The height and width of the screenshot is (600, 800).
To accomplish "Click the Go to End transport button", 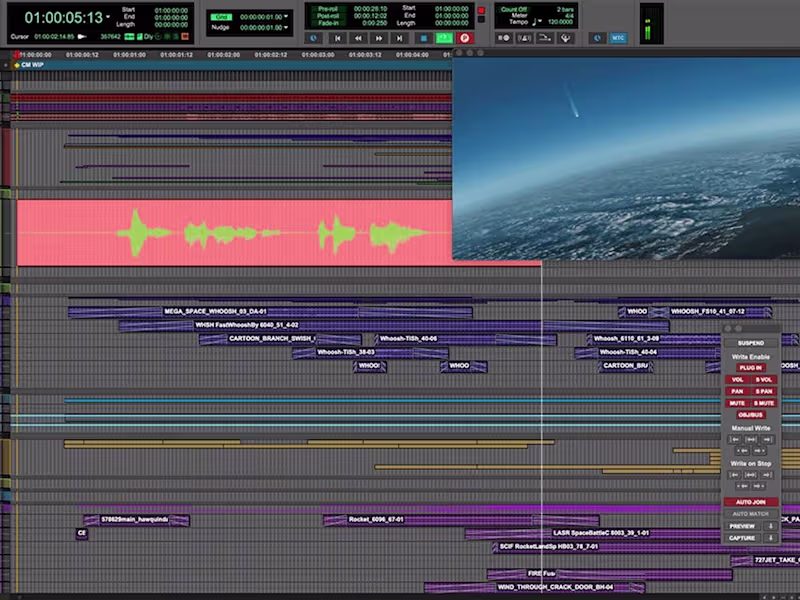I will point(399,38).
